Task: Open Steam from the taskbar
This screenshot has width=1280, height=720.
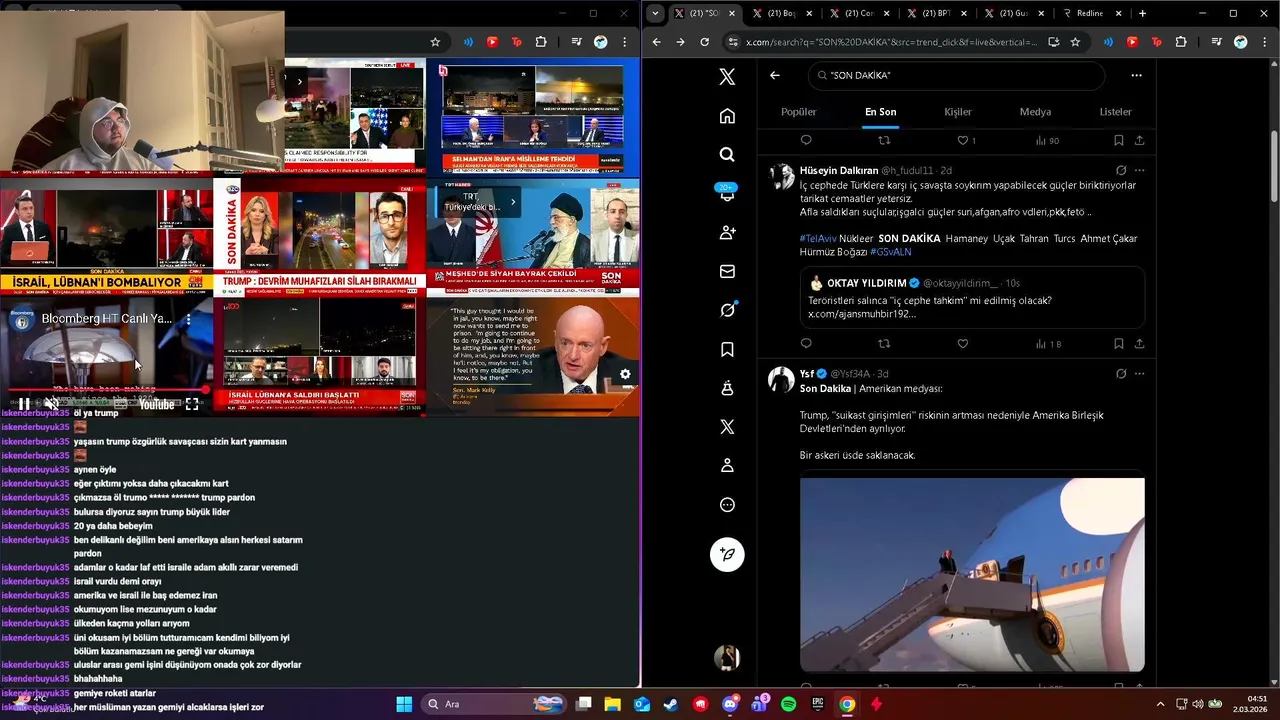Action: pyautogui.click(x=671, y=704)
